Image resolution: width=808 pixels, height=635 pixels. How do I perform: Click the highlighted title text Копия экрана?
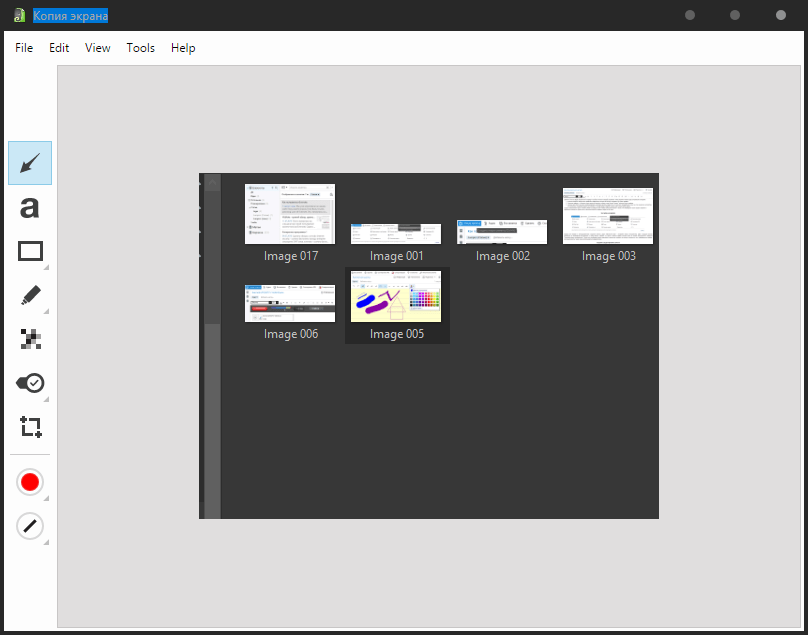pos(71,16)
